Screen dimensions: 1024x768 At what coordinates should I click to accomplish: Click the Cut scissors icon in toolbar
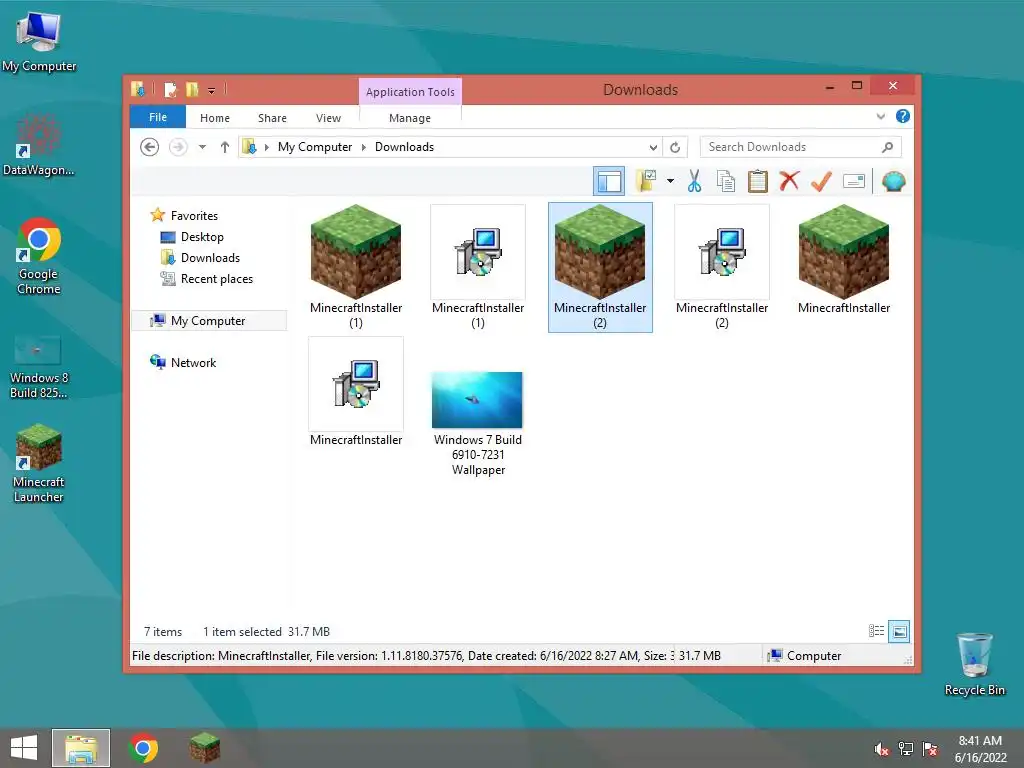tap(694, 181)
